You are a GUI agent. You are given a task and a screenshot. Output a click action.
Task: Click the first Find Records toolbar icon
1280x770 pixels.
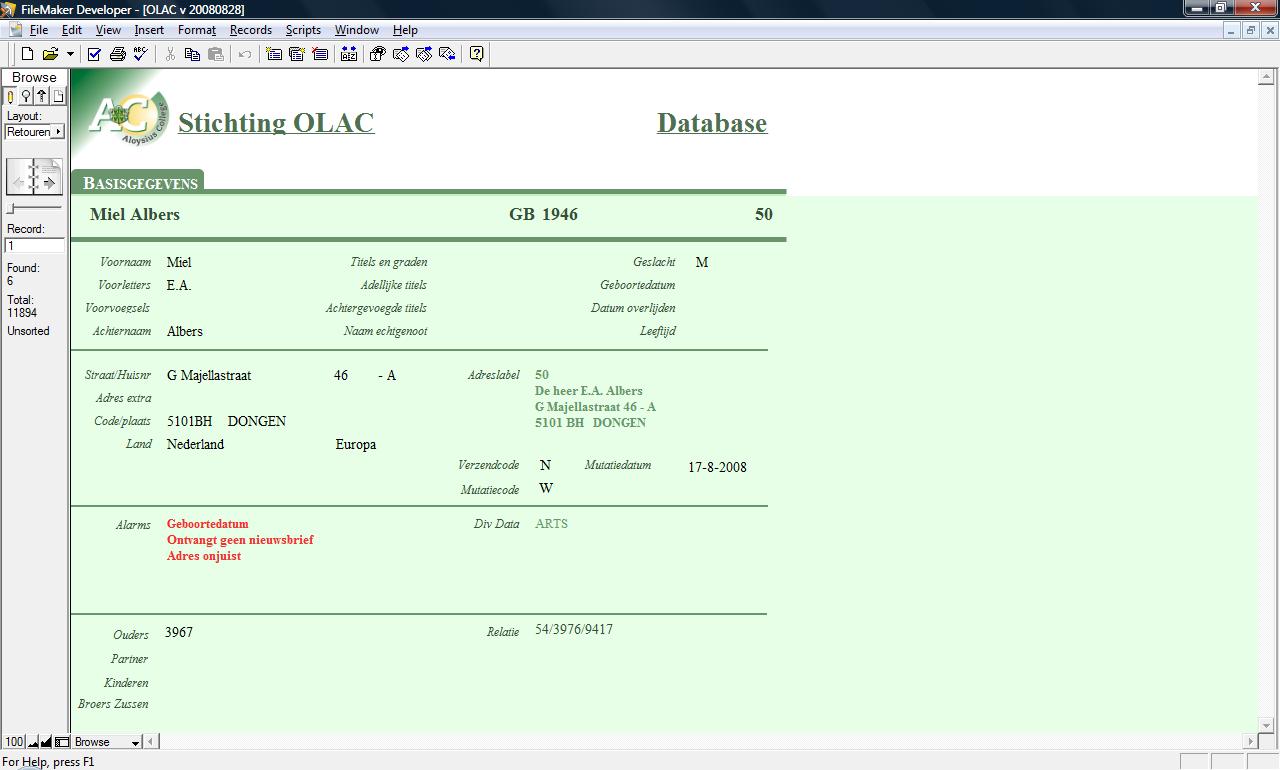[x=401, y=54]
